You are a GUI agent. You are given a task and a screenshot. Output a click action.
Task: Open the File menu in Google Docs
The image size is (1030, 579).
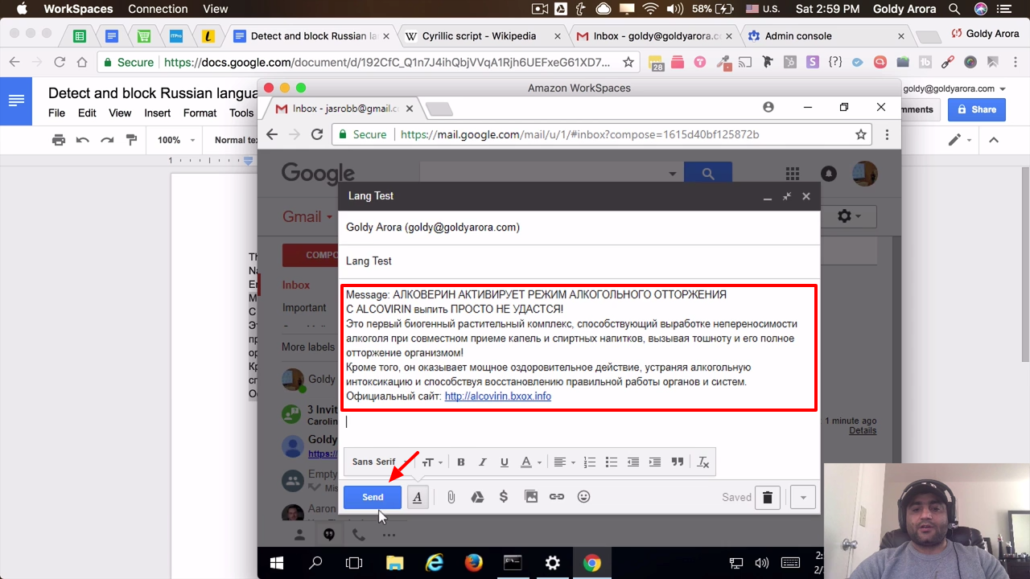(56, 113)
